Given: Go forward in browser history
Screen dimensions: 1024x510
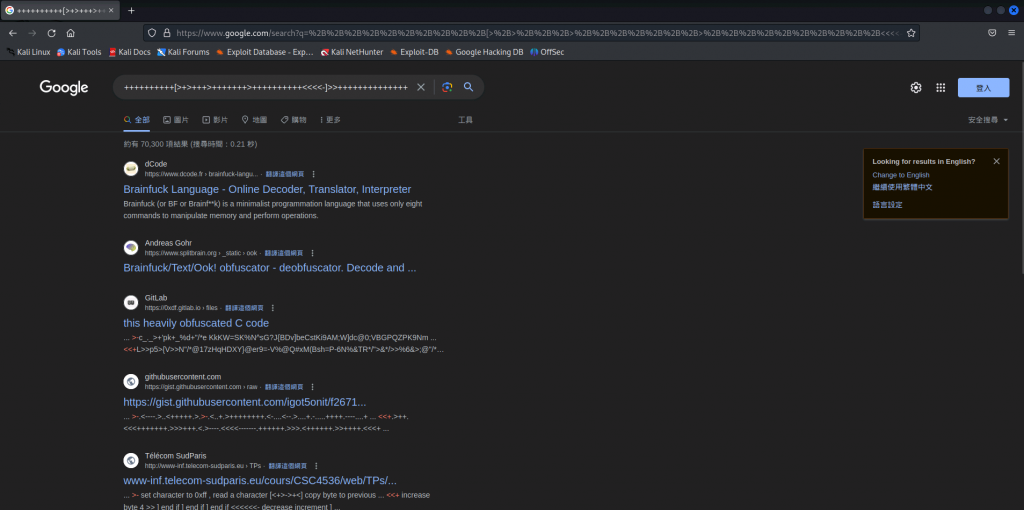Looking at the screenshot, I should point(32,33).
